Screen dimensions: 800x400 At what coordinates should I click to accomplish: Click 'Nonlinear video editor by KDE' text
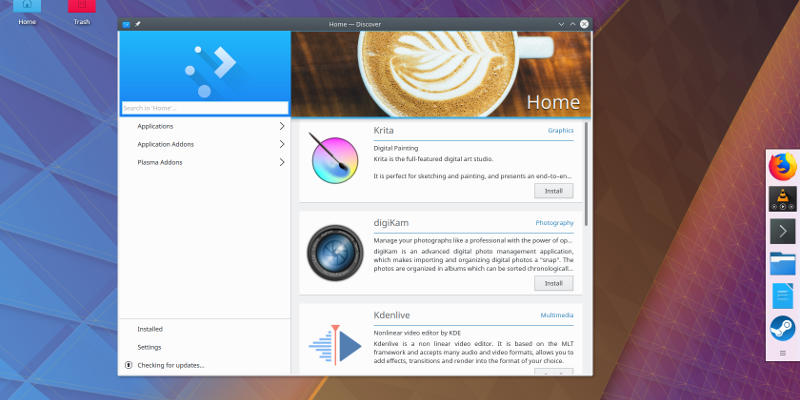coord(417,333)
